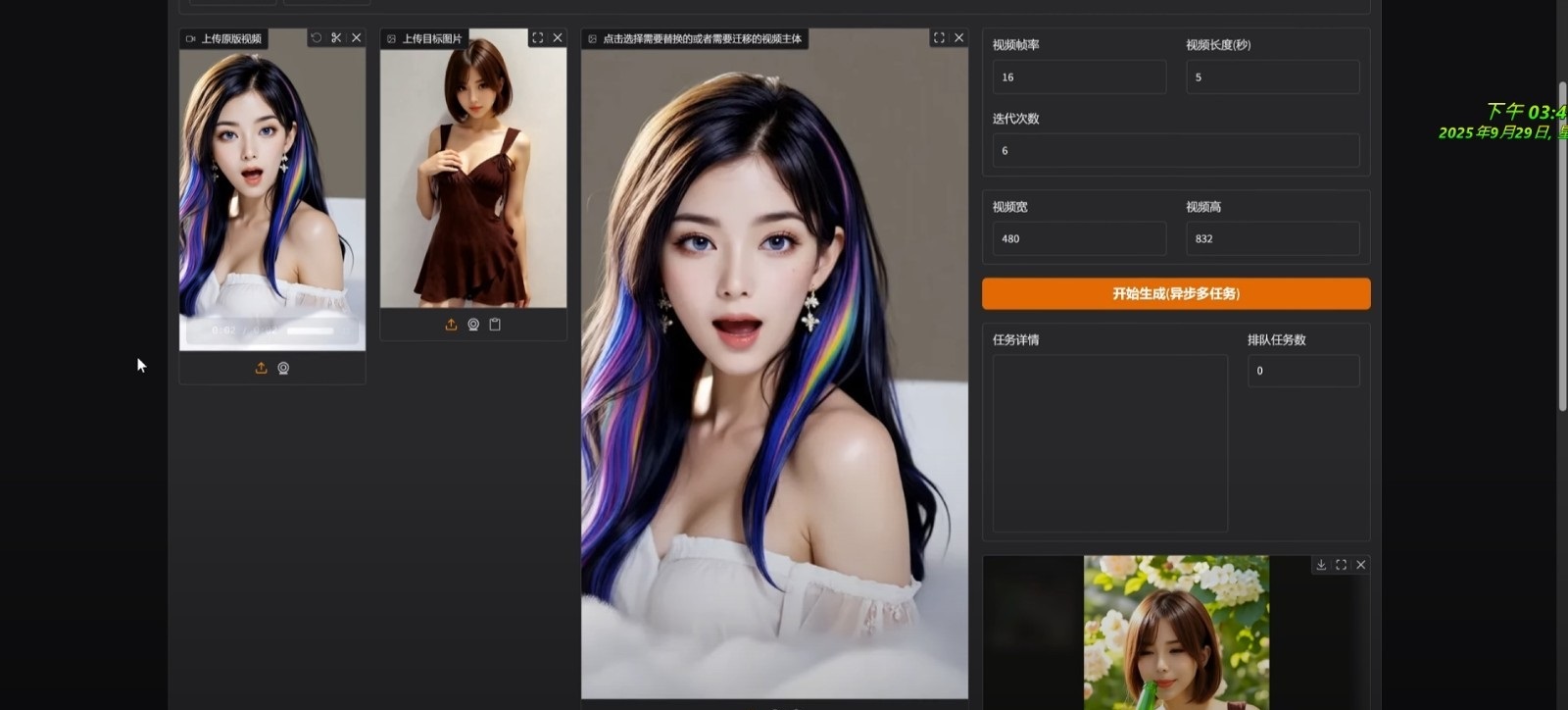Click the 任务详情 text area
The height and width of the screenshot is (710, 1568).
point(1110,443)
